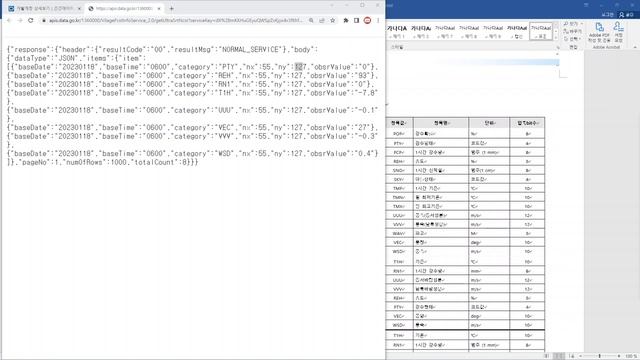This screenshot has width=640, height=360.
Task: Apply the sixth bold style in Word gallery
Action: [517, 31]
